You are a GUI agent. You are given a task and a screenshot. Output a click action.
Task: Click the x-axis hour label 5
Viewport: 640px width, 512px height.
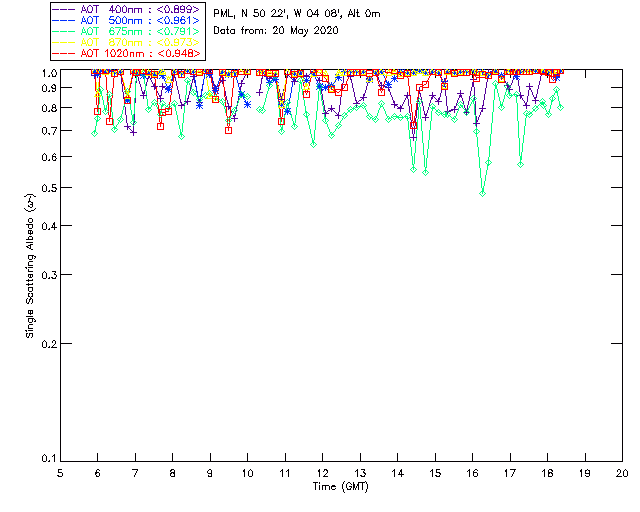(x=60, y=473)
